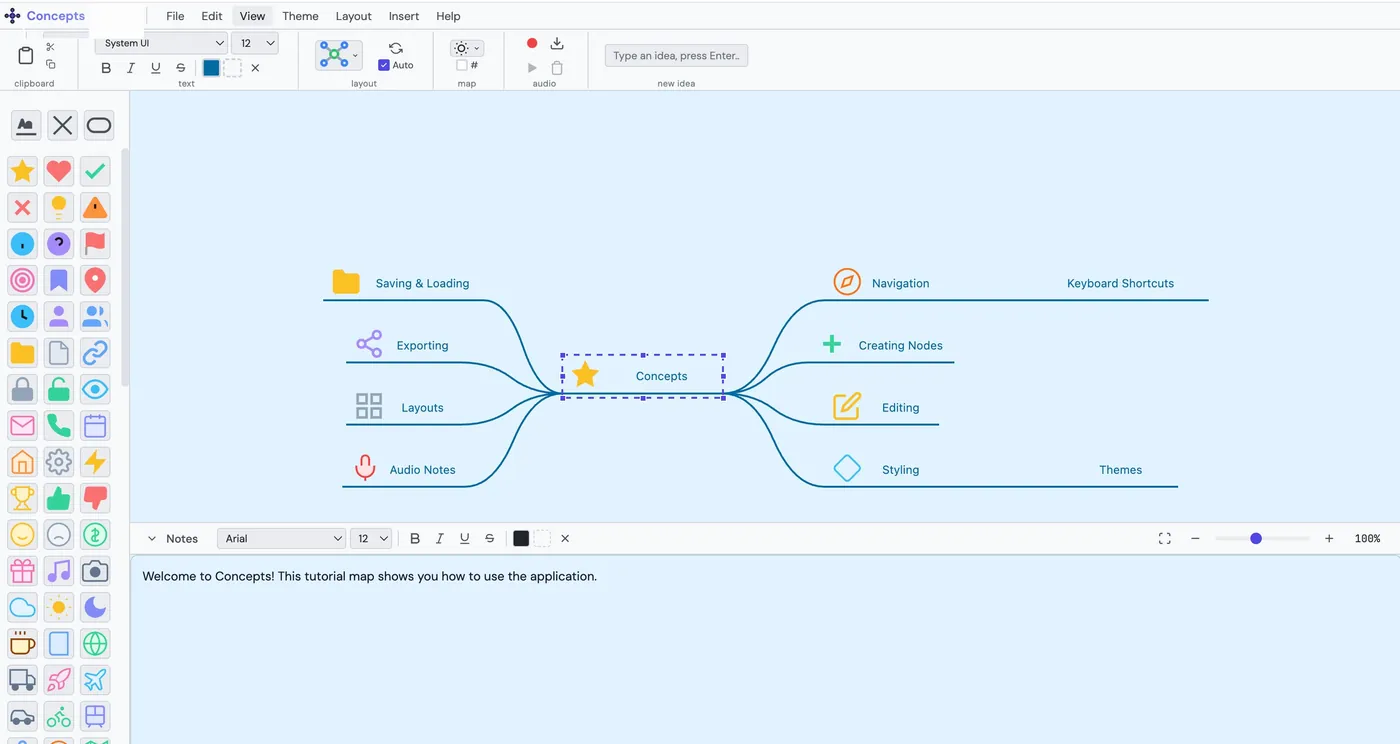Pick the coffee cup icon from the palette
This screenshot has width=1400, height=744.
pyautogui.click(x=22, y=643)
